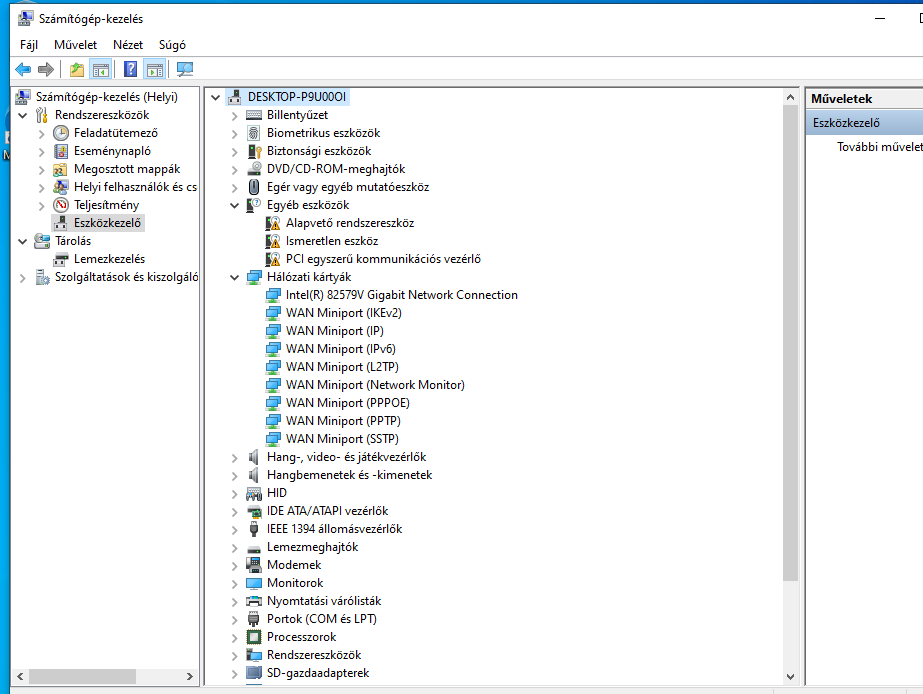Open the Művelet menu
Screen dimensions: 923x694
click(x=75, y=45)
